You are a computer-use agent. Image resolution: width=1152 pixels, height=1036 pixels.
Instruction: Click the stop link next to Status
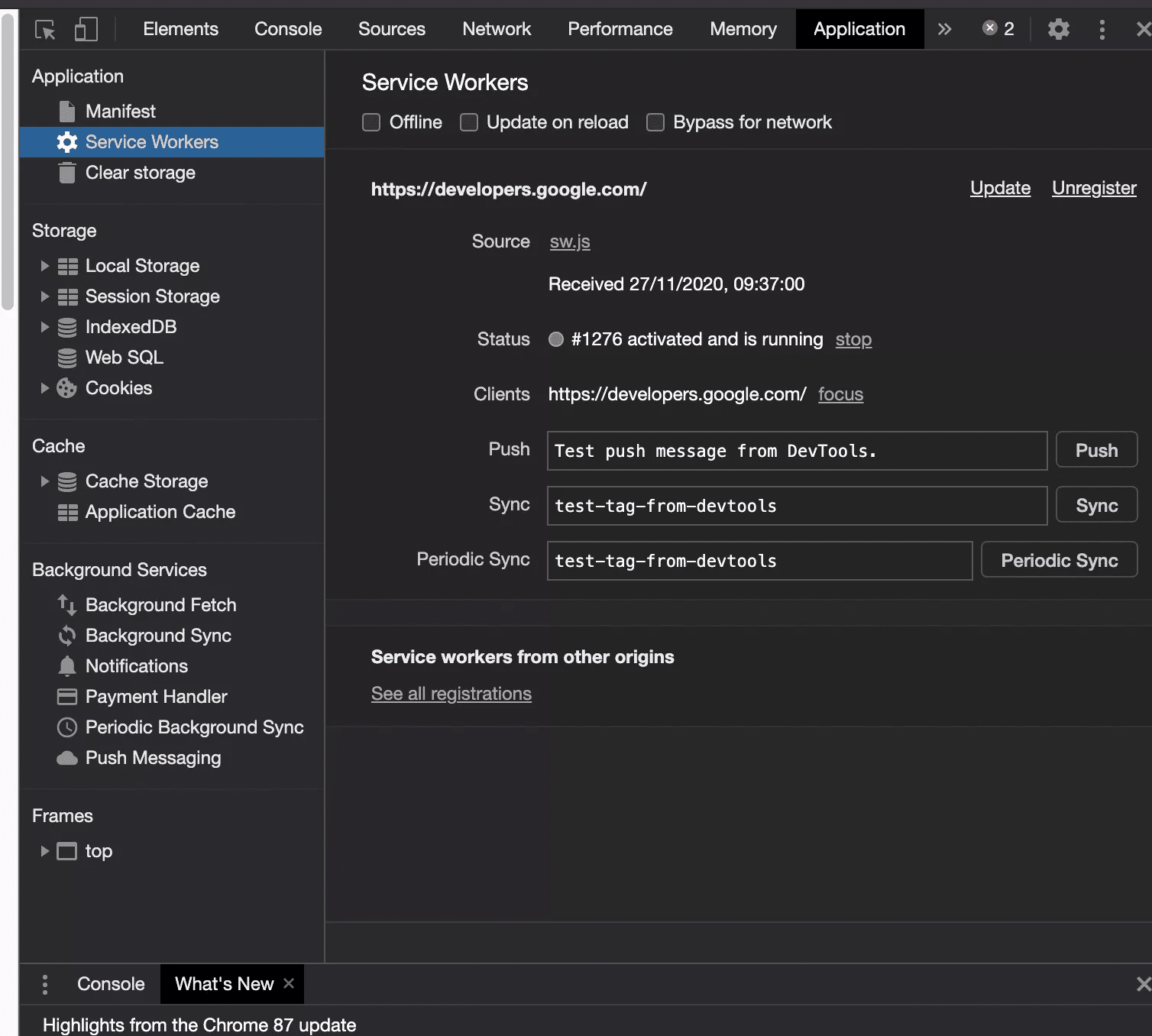click(x=853, y=339)
